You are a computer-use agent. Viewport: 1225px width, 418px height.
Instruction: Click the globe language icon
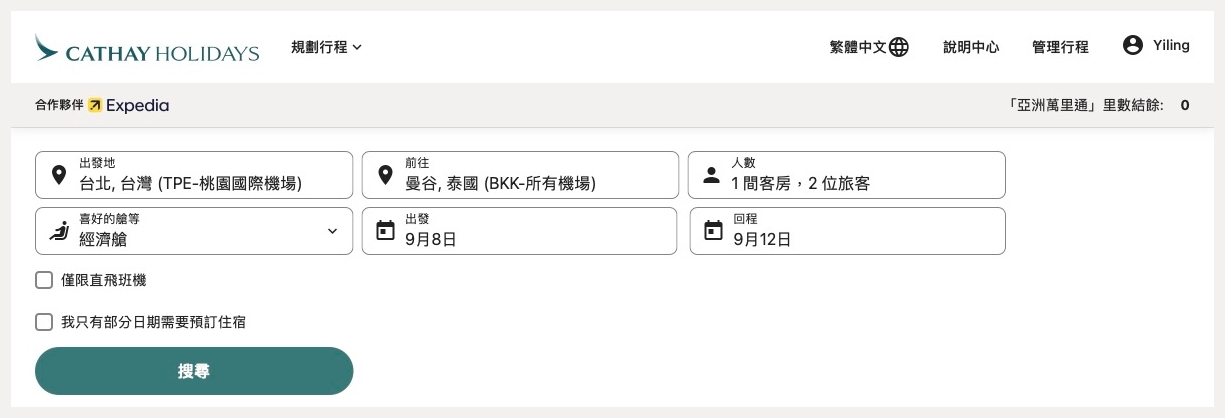[899, 47]
